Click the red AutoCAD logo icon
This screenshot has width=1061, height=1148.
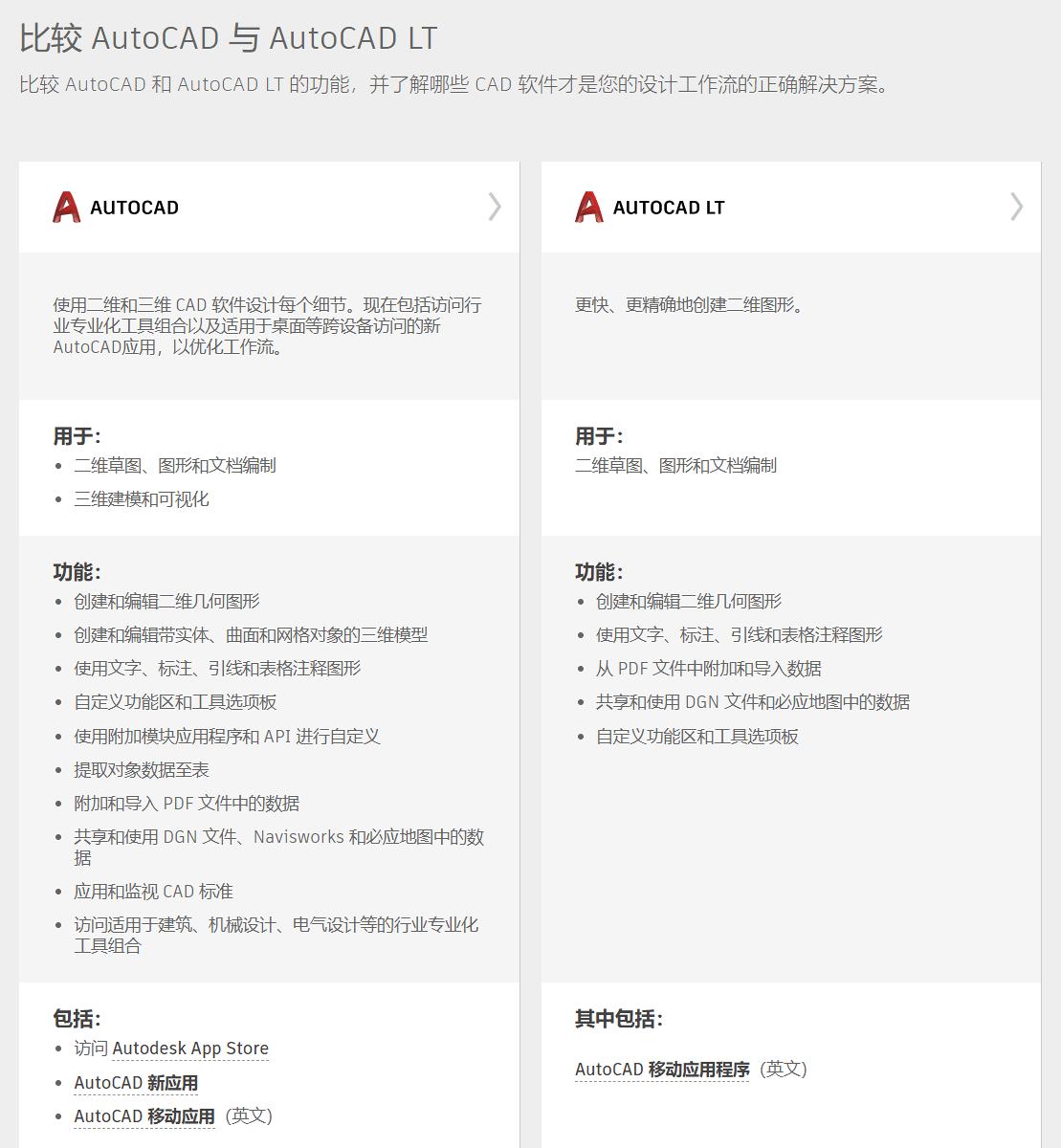pyautogui.click(x=66, y=207)
